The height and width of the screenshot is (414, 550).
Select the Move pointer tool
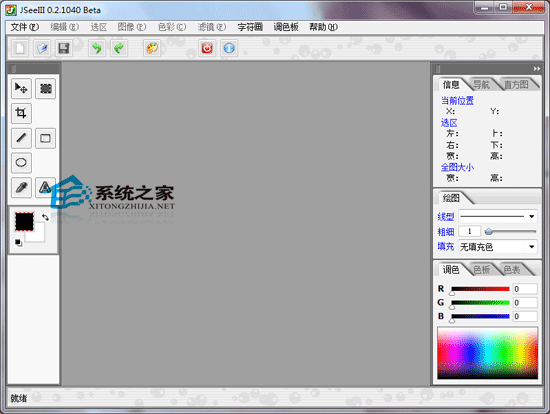pyautogui.click(x=21, y=88)
